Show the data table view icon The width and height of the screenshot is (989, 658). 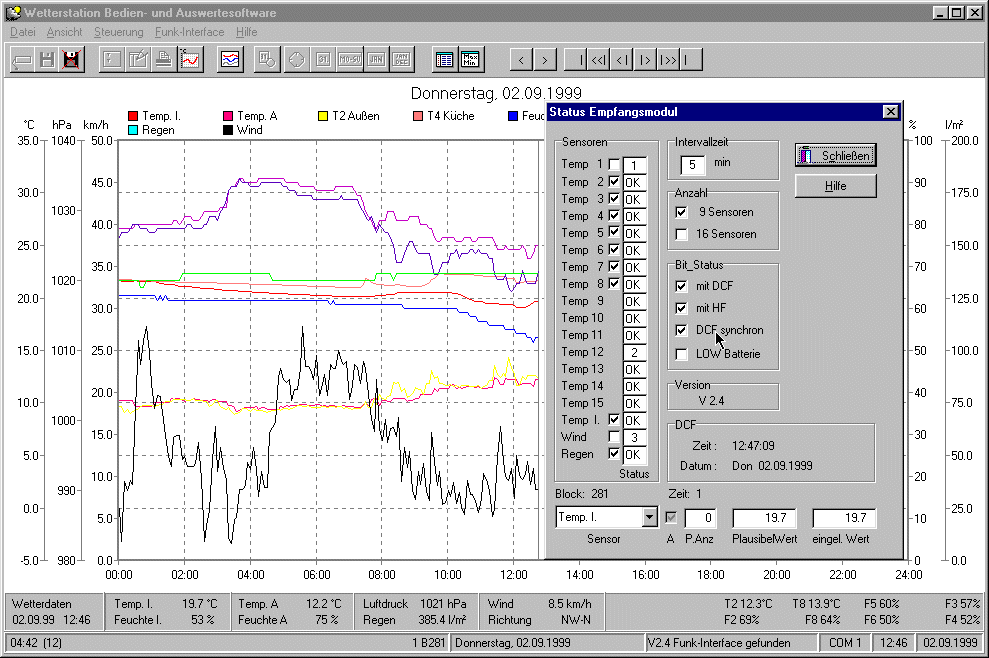pos(445,59)
